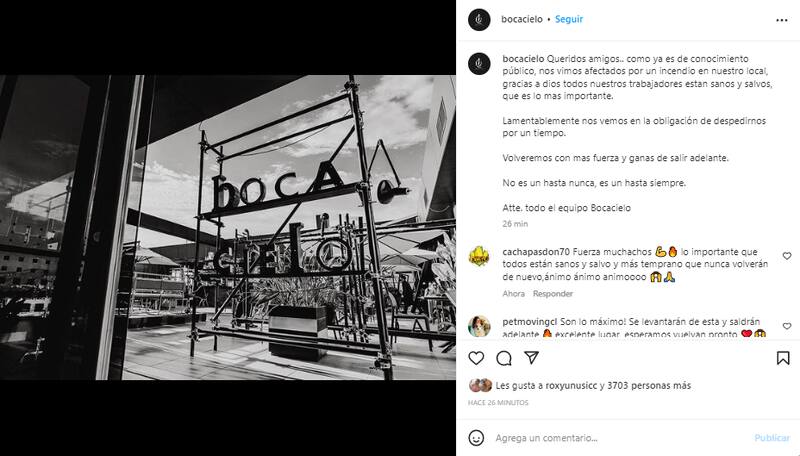The width and height of the screenshot is (800, 456).
Task: Open the roxyunusicc profile link
Action: point(571,386)
